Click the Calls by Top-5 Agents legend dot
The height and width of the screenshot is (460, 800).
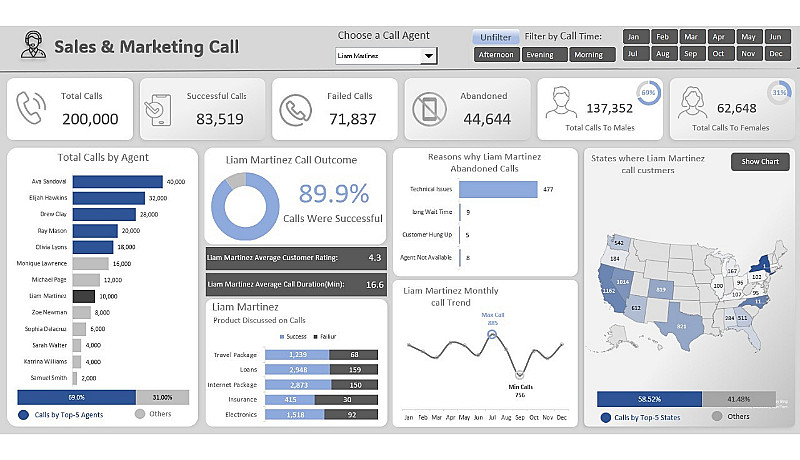(23, 415)
